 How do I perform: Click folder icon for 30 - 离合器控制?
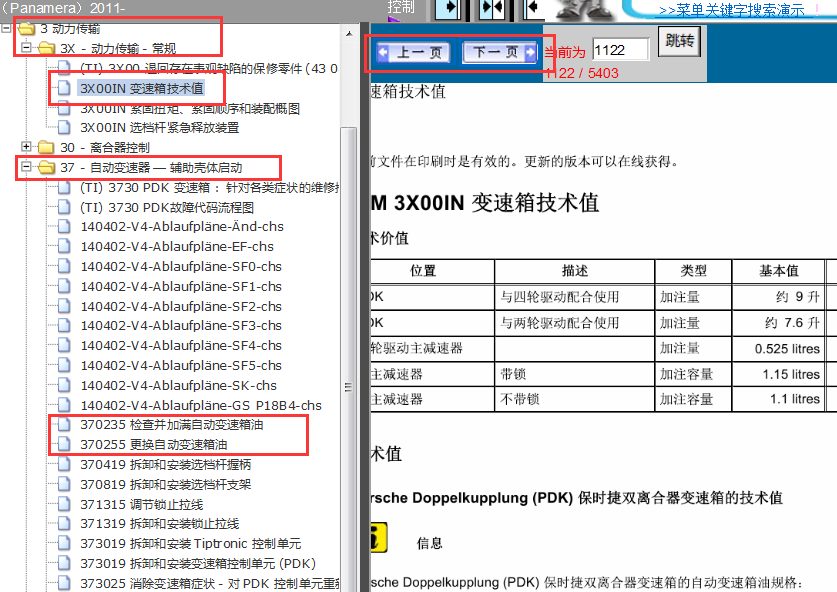coord(46,147)
